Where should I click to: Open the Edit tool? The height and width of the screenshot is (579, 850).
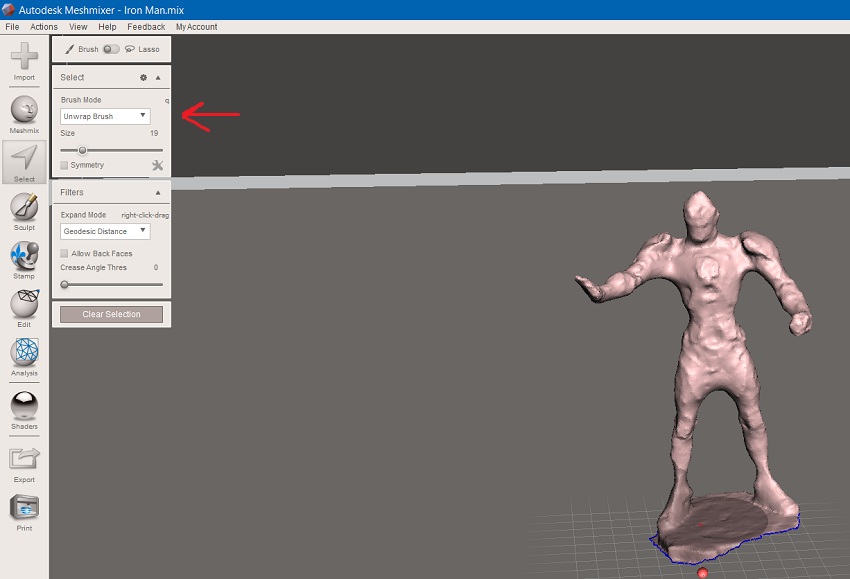coord(24,308)
